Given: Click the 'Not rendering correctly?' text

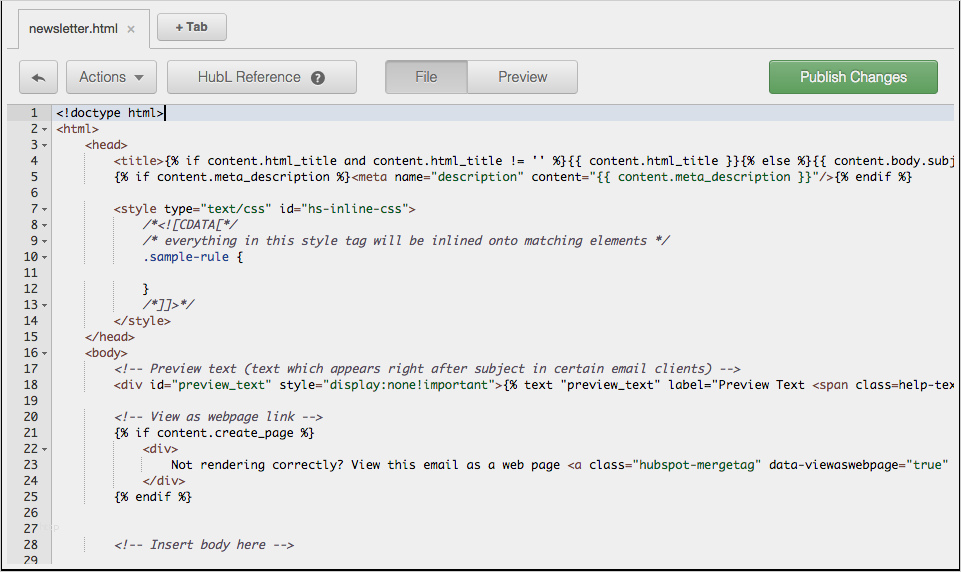Looking at the screenshot, I should pos(257,465).
